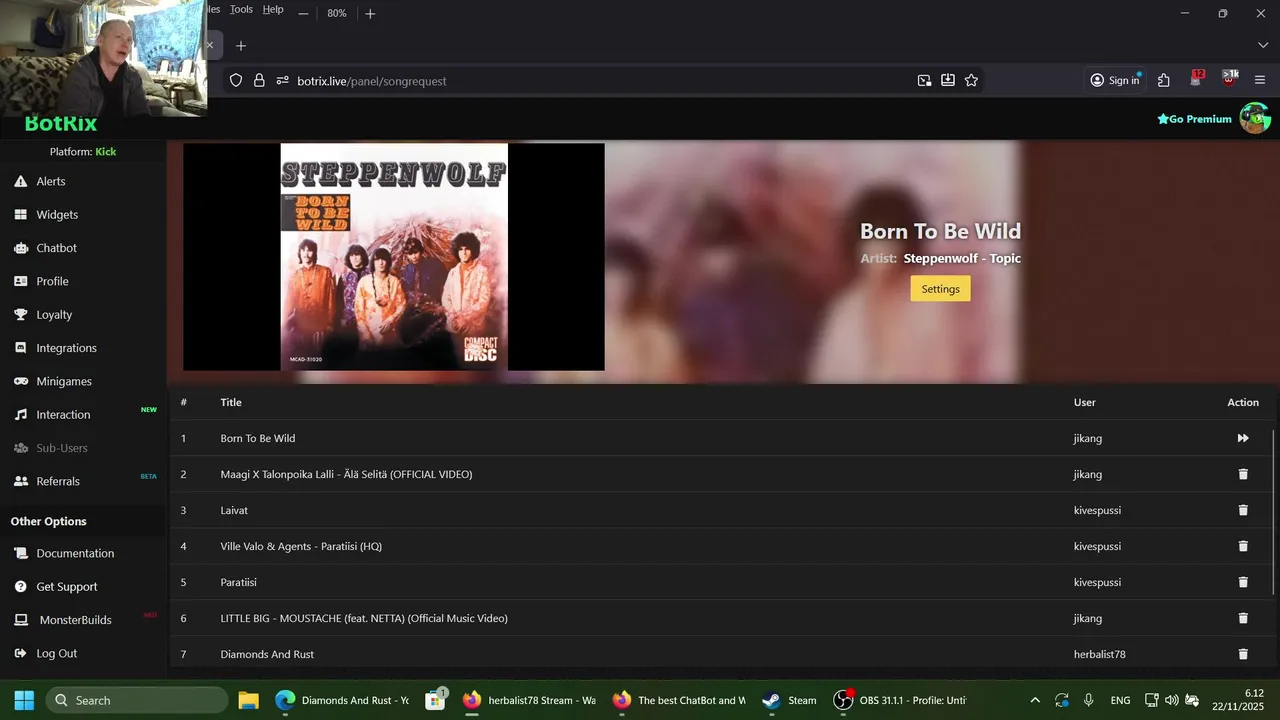Switch to herbalist78 Stream Firefox window
This screenshot has width=1280, height=720.
coord(530,700)
